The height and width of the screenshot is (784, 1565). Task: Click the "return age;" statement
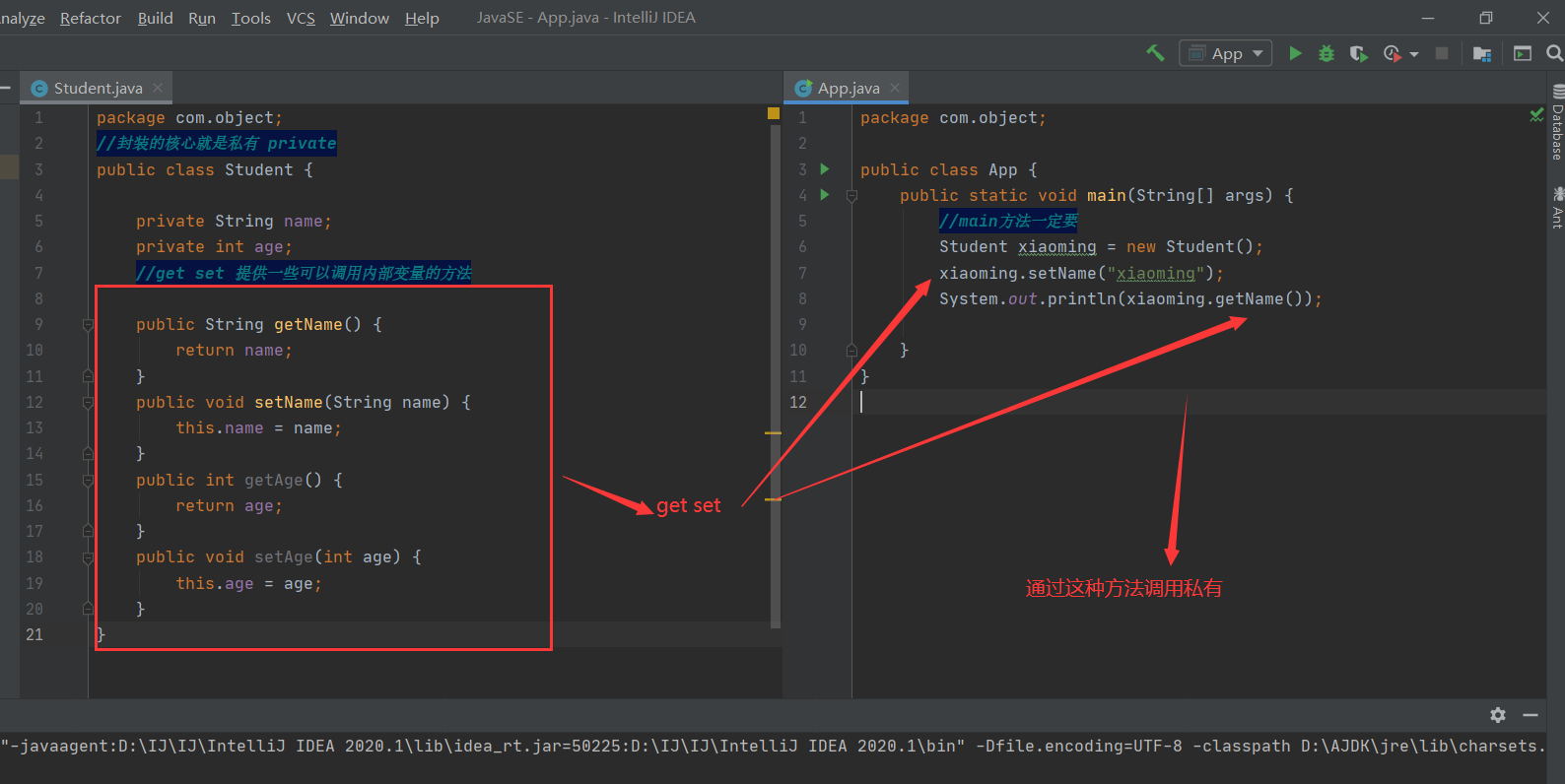coord(229,506)
